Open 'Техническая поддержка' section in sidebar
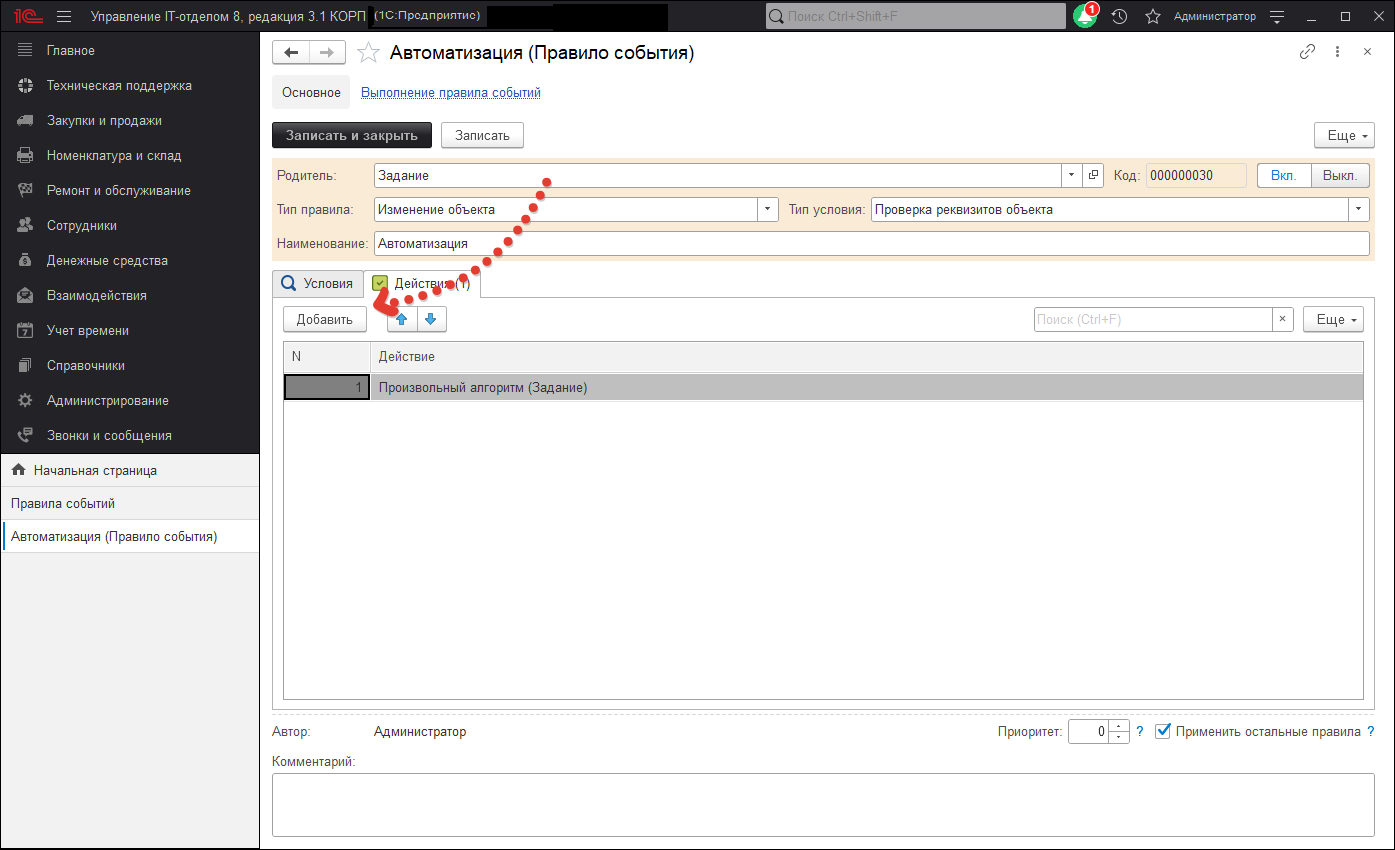Screen dimensions: 1395x850 tap(118, 86)
